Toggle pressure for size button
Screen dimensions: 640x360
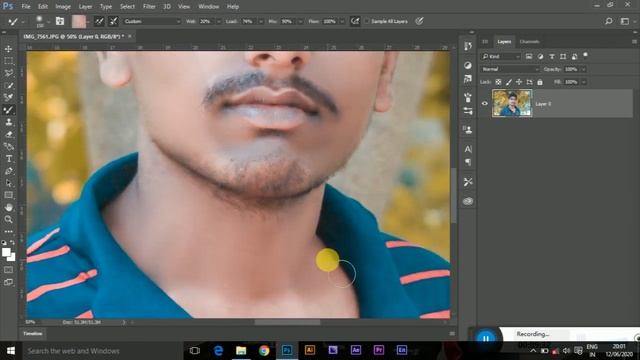pyautogui.click(x=419, y=21)
